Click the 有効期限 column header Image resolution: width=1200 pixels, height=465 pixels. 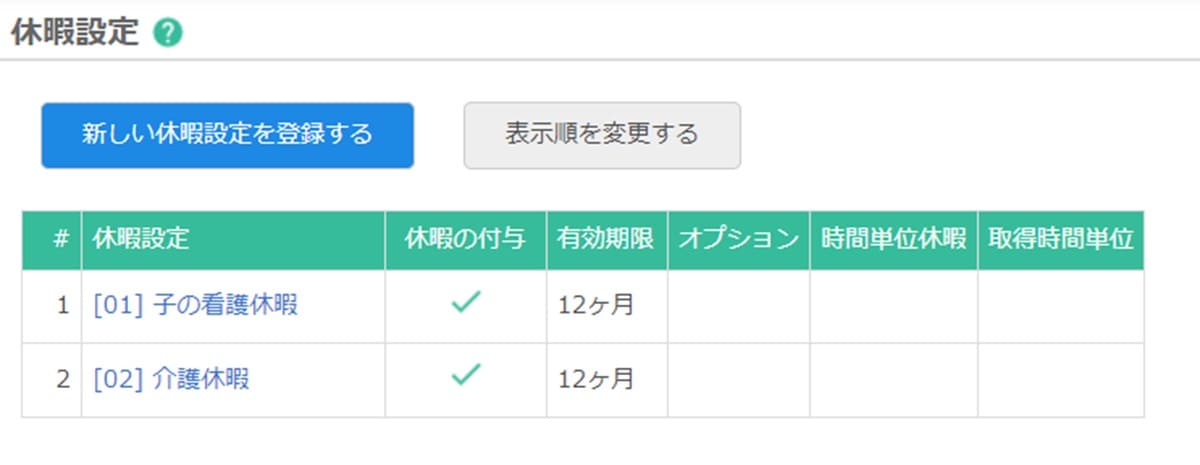[607, 240]
